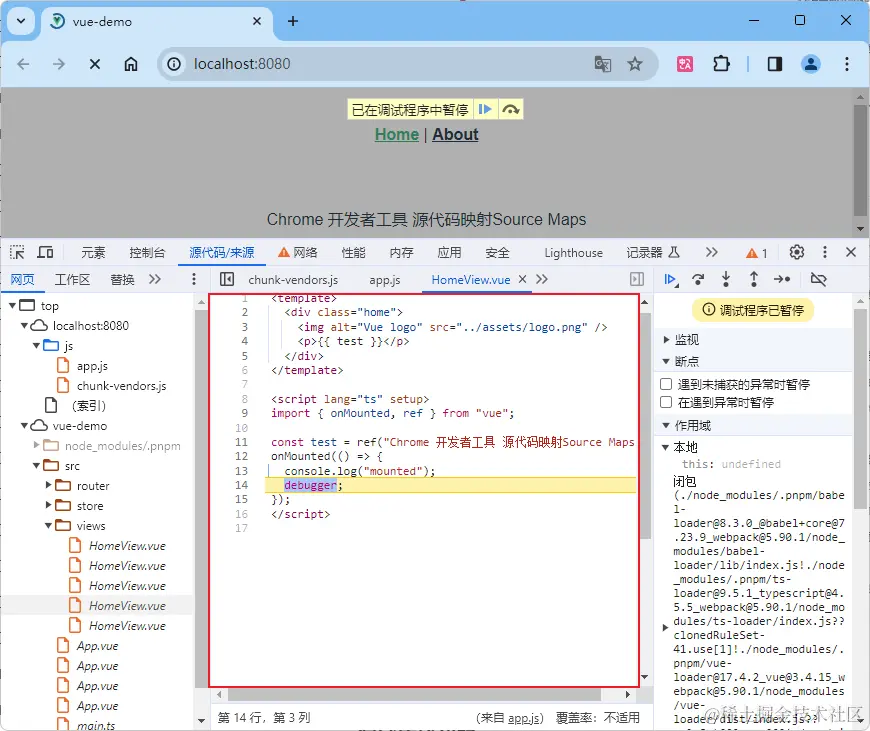Open the Lighthouse panel
This screenshot has height=731, width=870.
tap(573, 253)
